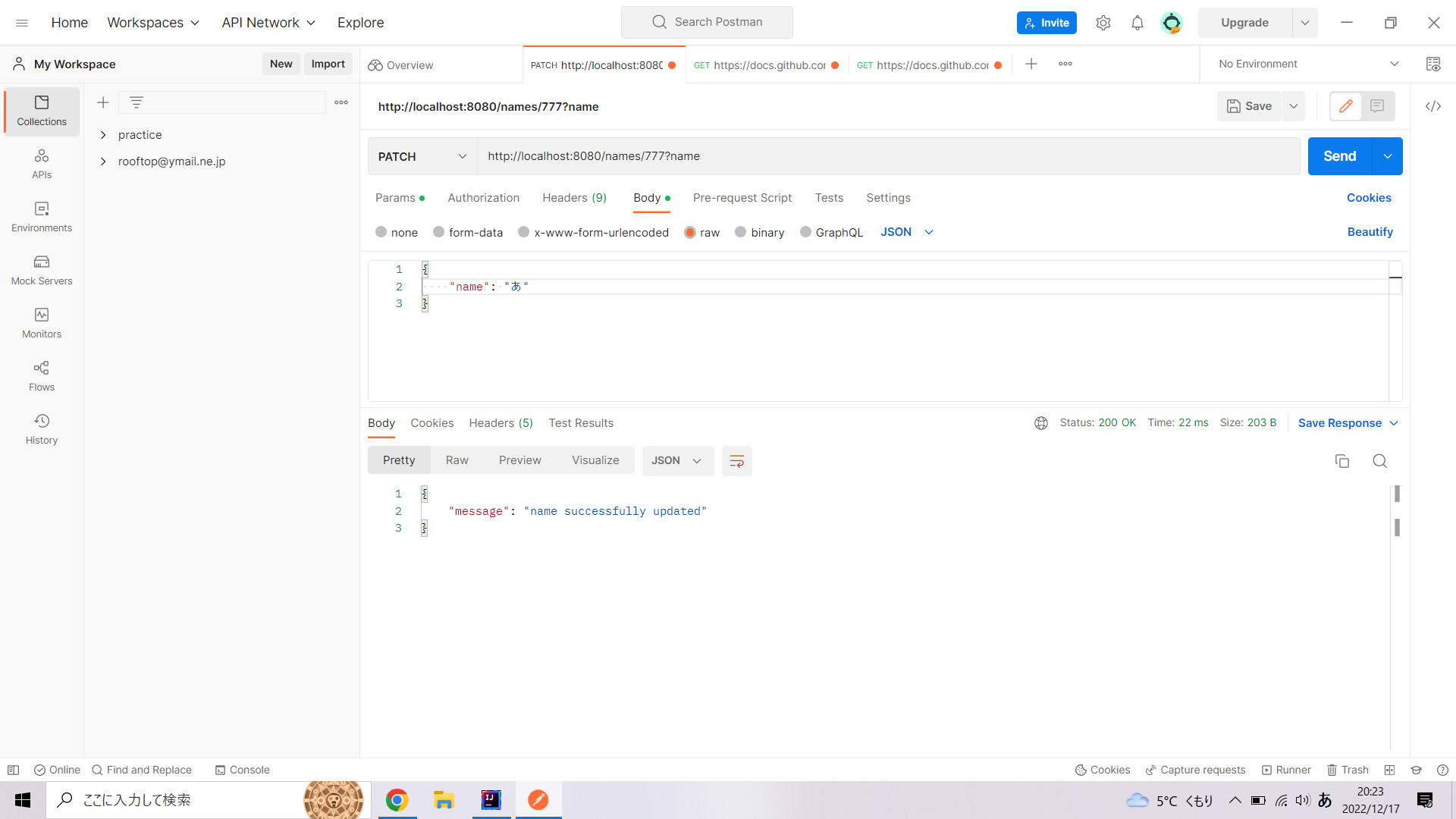Screen dimensions: 1456x819
Task: Open the environment quick look
Action: [1433, 64]
